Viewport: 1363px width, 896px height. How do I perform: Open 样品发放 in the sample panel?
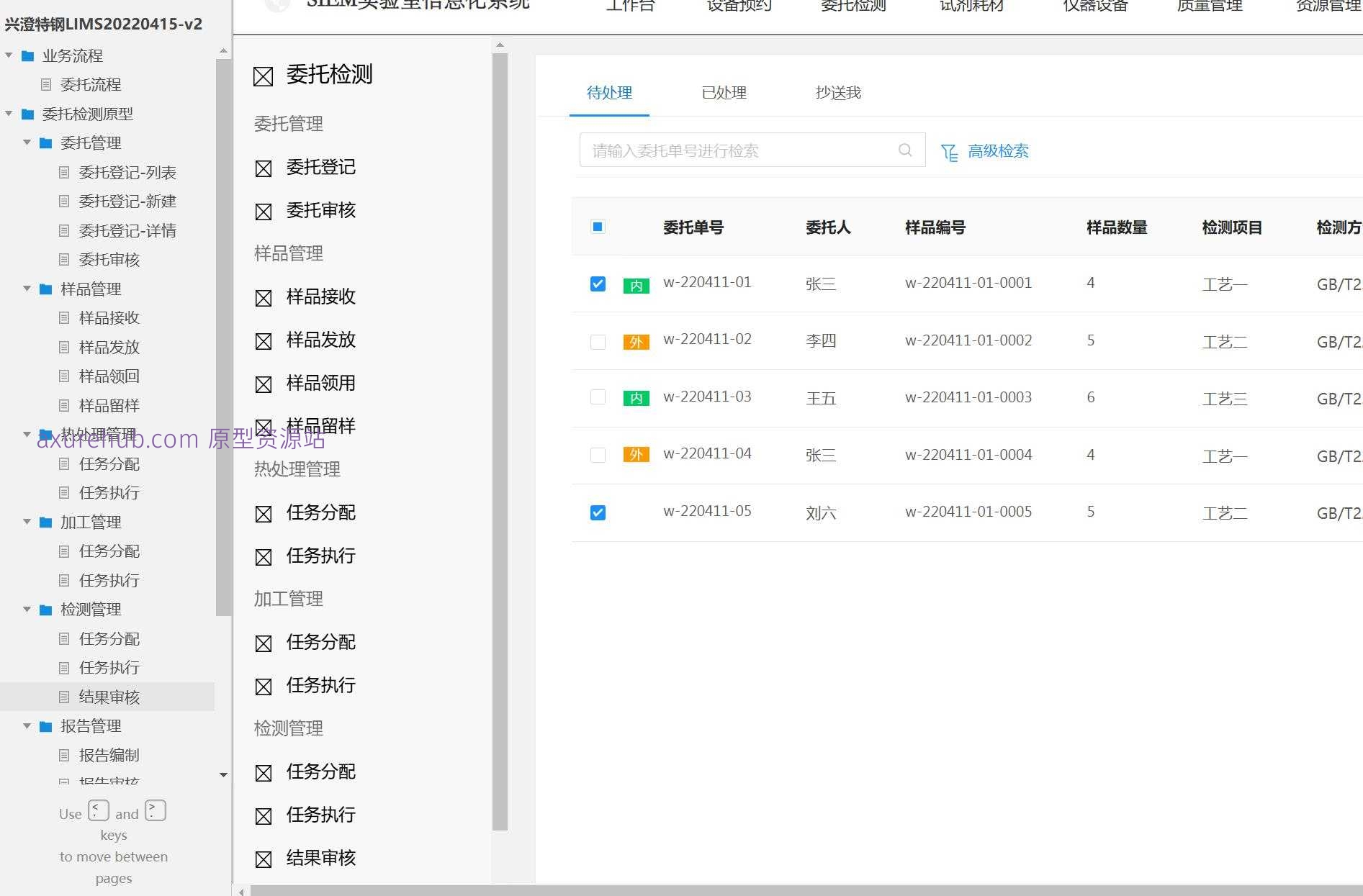point(320,340)
